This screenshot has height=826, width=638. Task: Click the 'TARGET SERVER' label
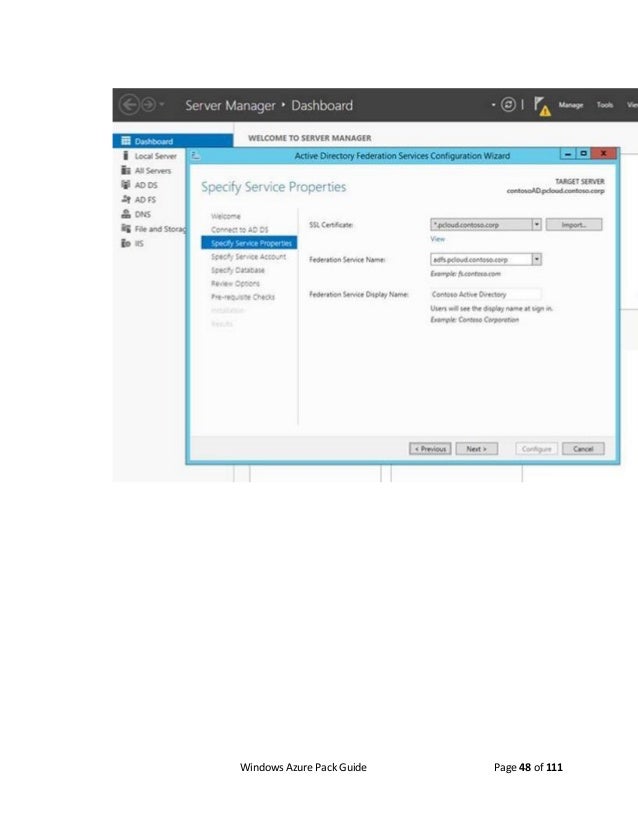coord(580,181)
